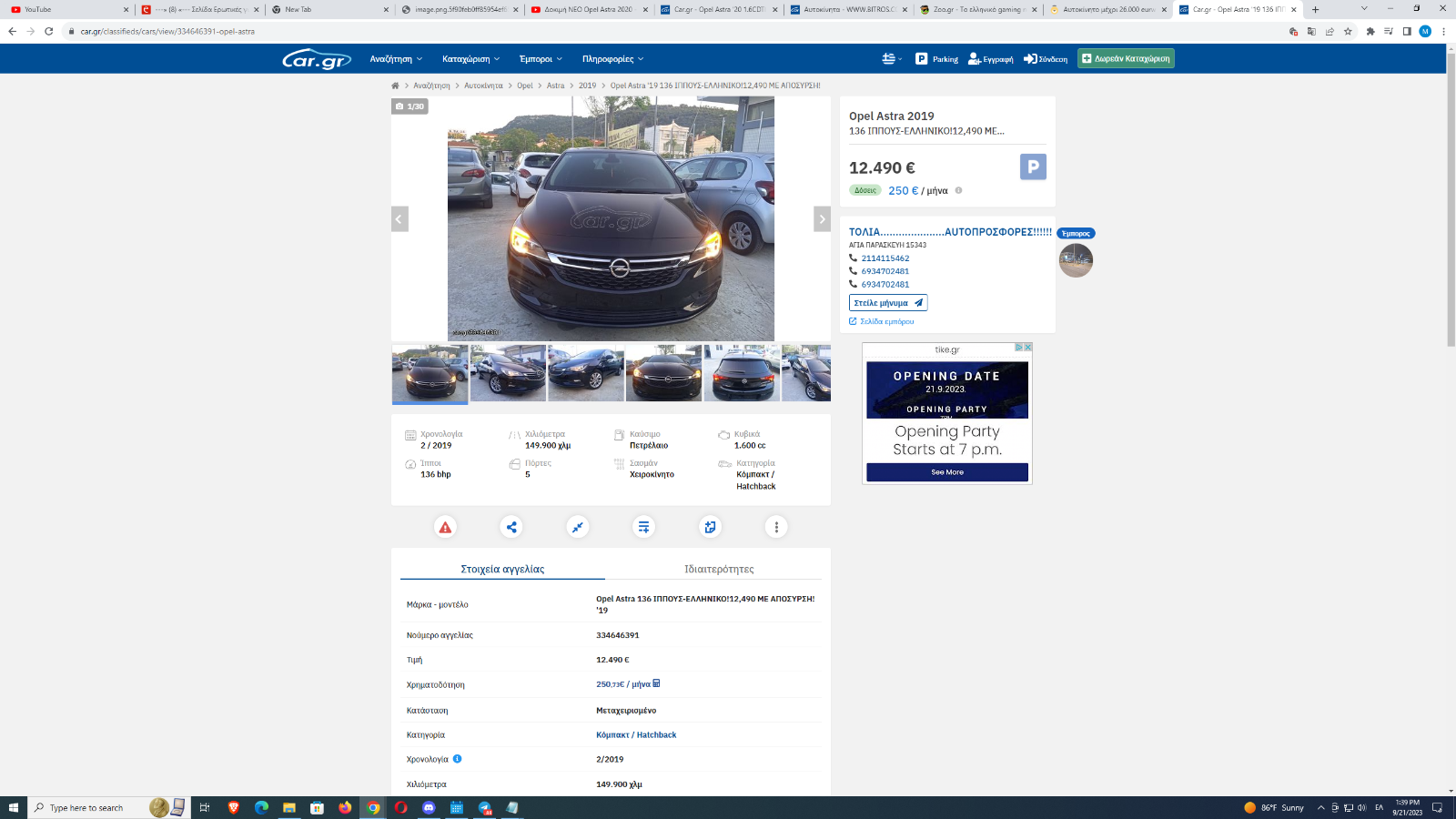This screenshot has height=819, width=1456.
Task: Expand the Πληροφορίες dropdown menu
Action: click(x=612, y=59)
